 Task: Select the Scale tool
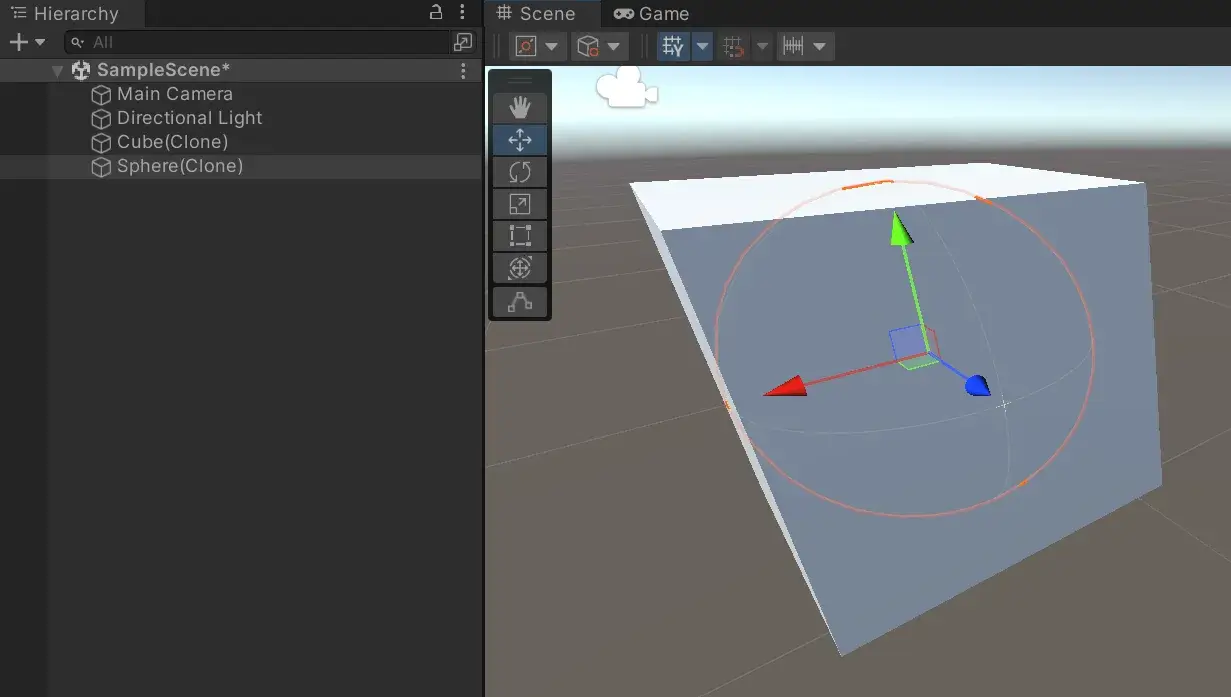tap(520, 204)
